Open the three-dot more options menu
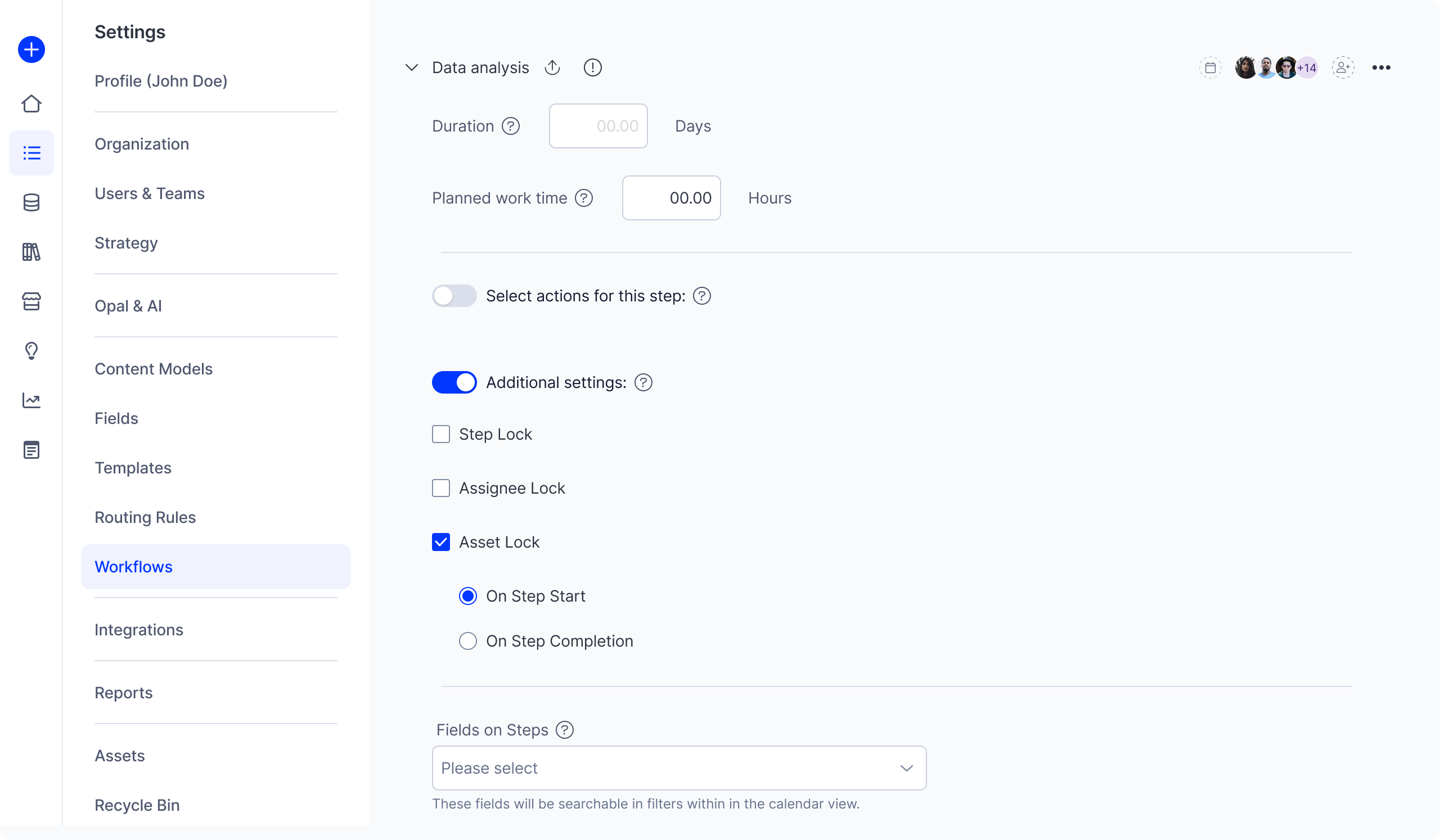 pyautogui.click(x=1380, y=67)
